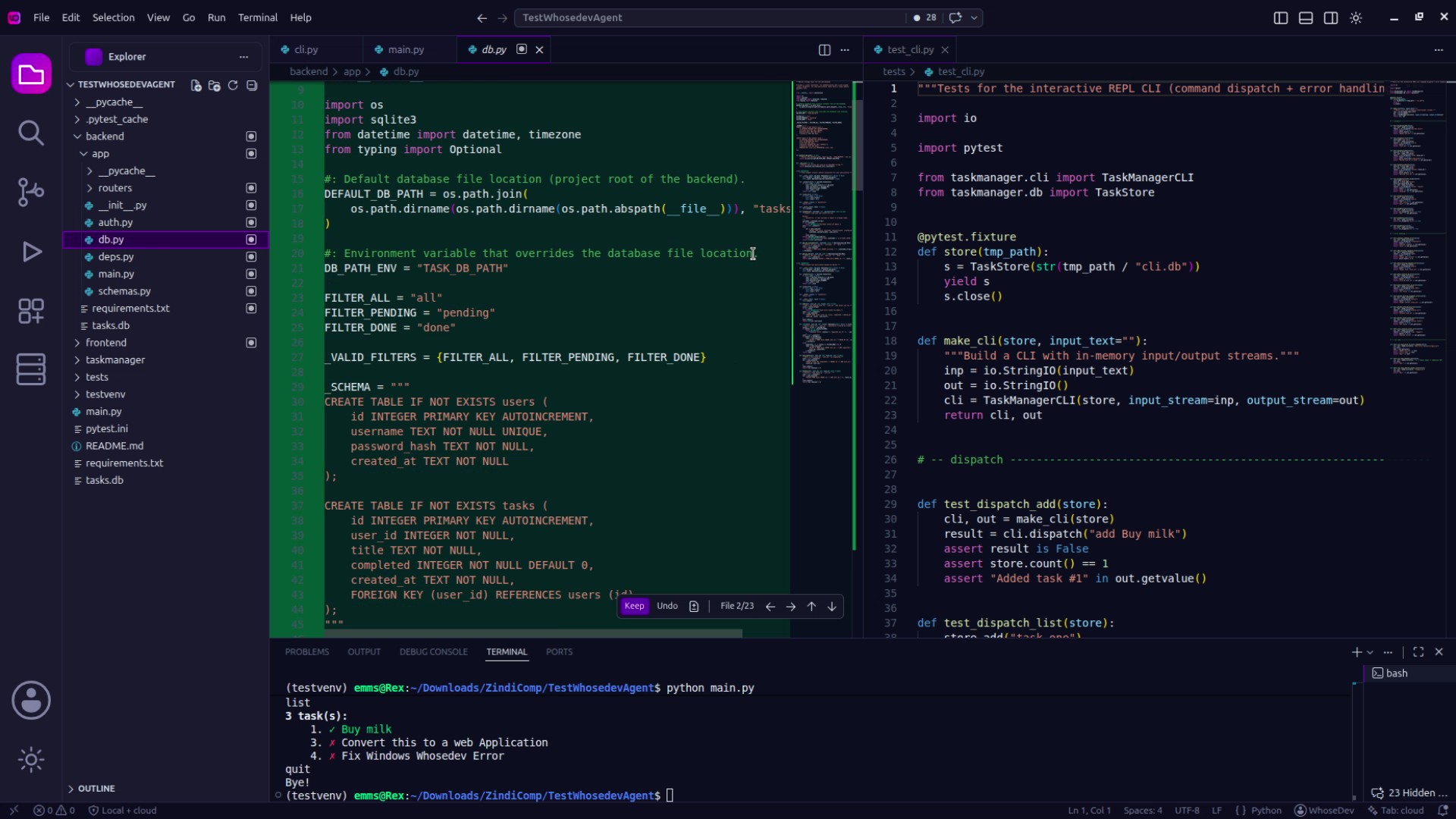Viewport: 1456px width, 819px height.
Task: Go to next file in review bar
Action: pyautogui.click(x=791, y=607)
